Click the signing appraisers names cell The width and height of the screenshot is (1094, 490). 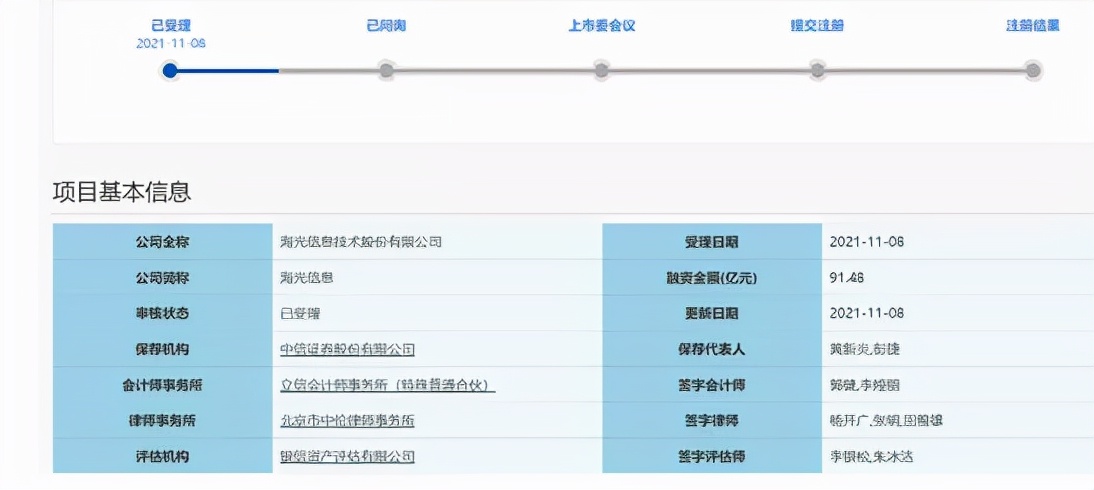click(x=958, y=456)
